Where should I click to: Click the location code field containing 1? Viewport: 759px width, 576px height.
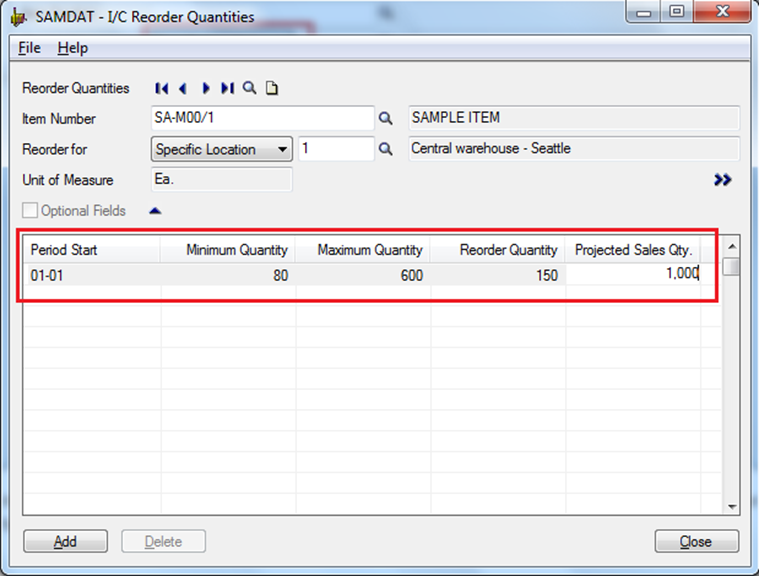[x=336, y=149]
